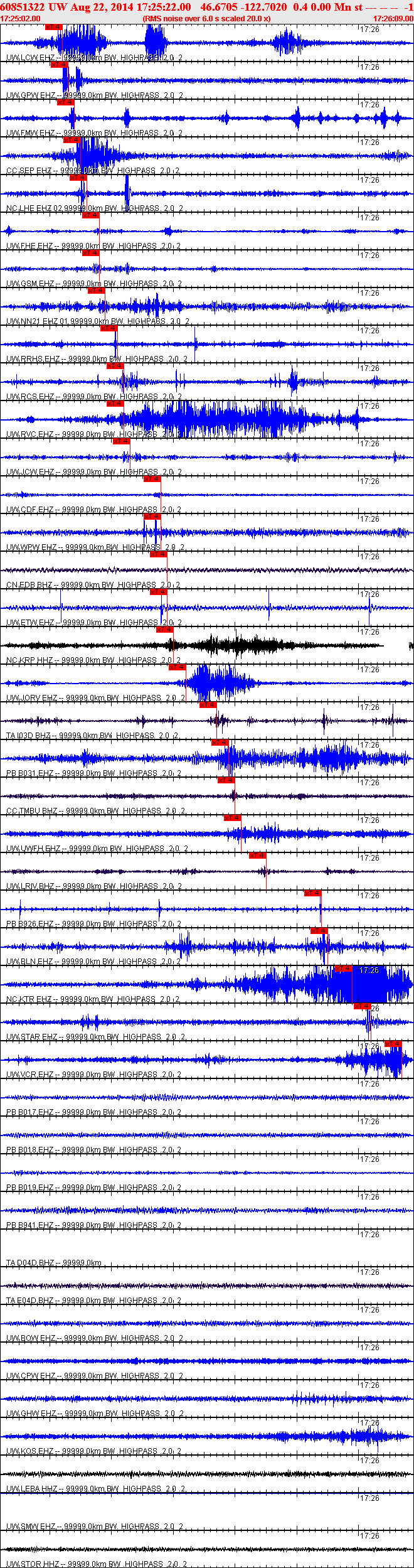Select the B017 EHZ station label
Viewport: 414px width, 1568px height.
(x=93, y=1112)
